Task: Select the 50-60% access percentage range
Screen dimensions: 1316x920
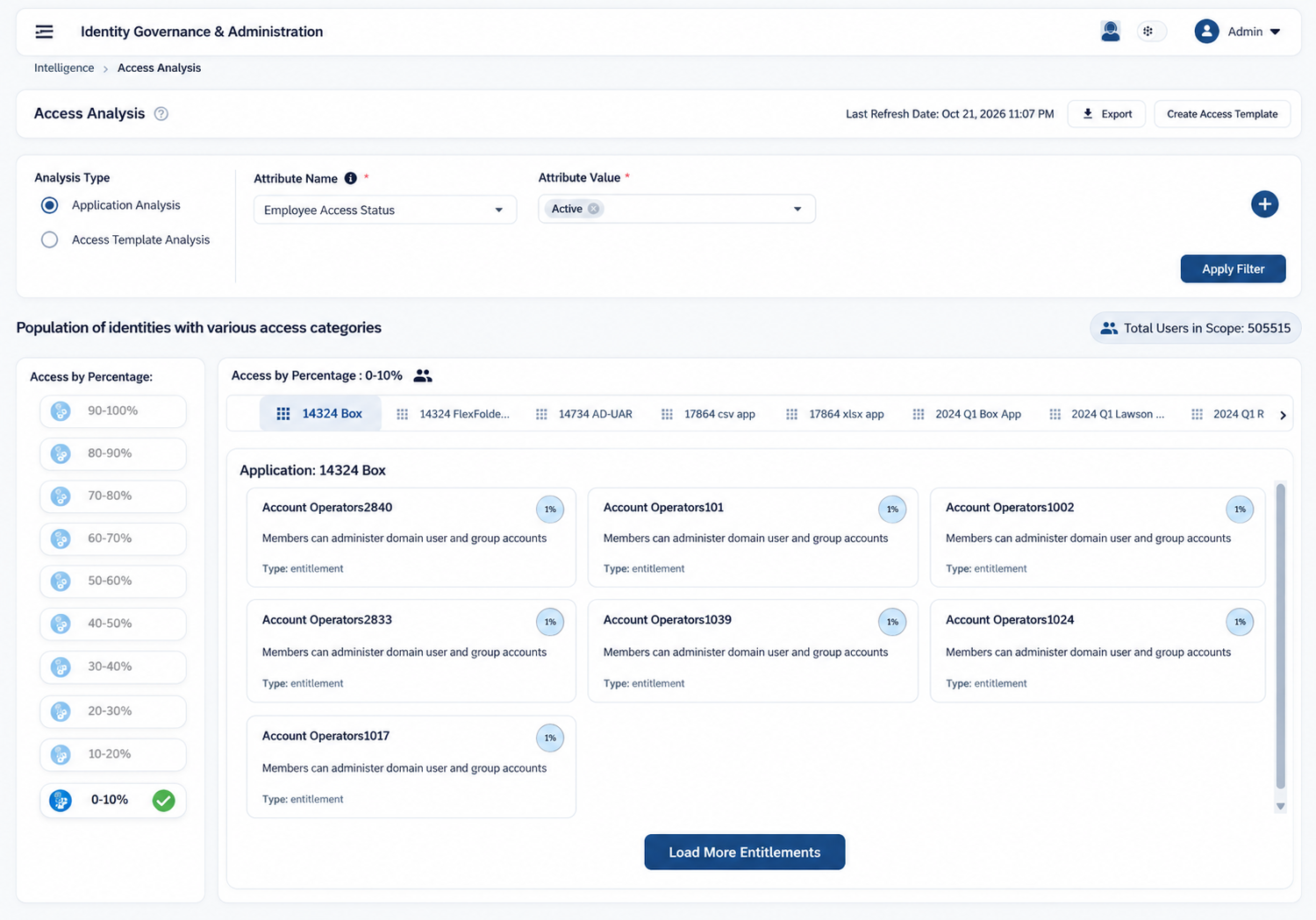Action: (113, 581)
